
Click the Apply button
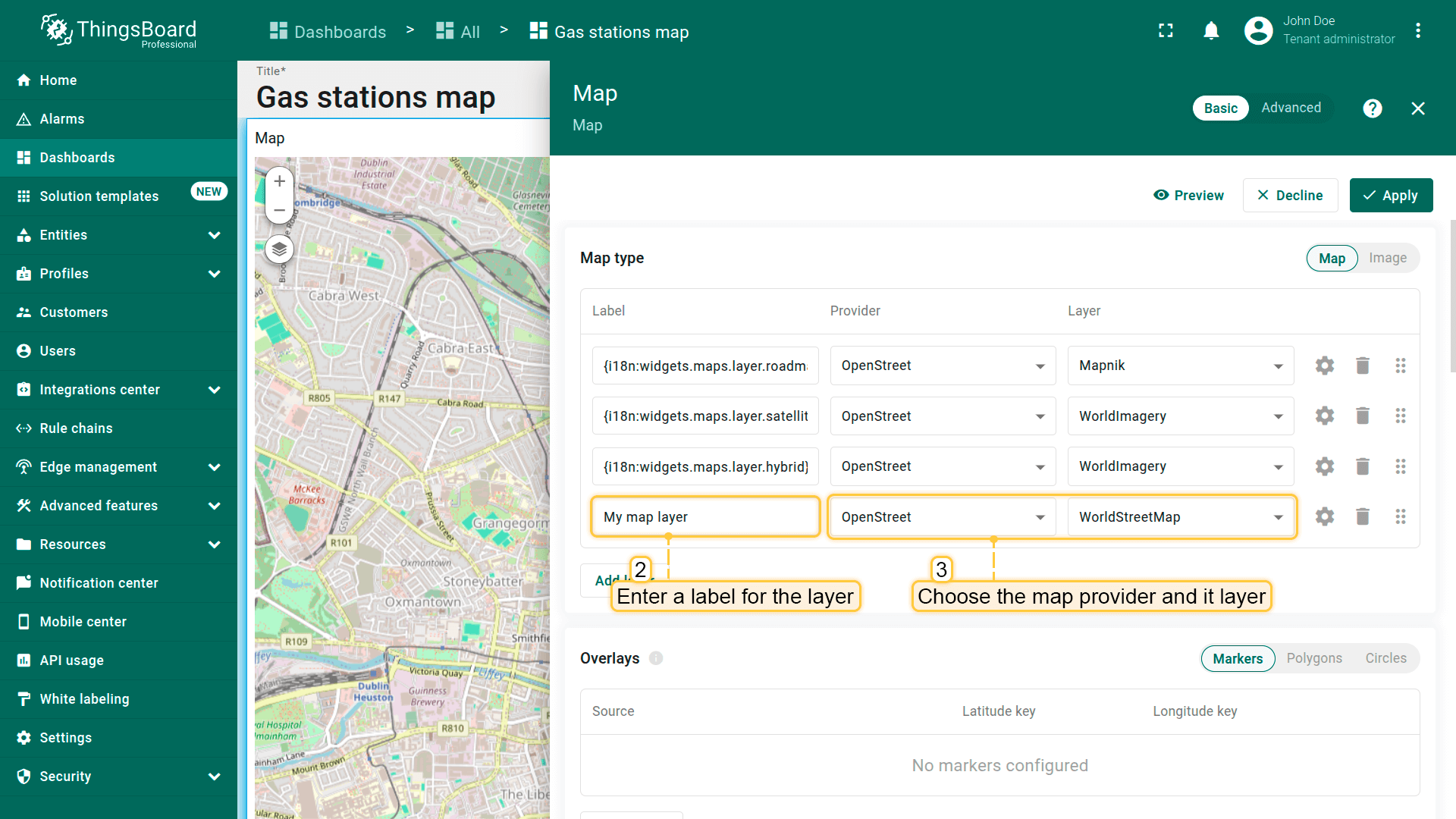click(x=1391, y=196)
